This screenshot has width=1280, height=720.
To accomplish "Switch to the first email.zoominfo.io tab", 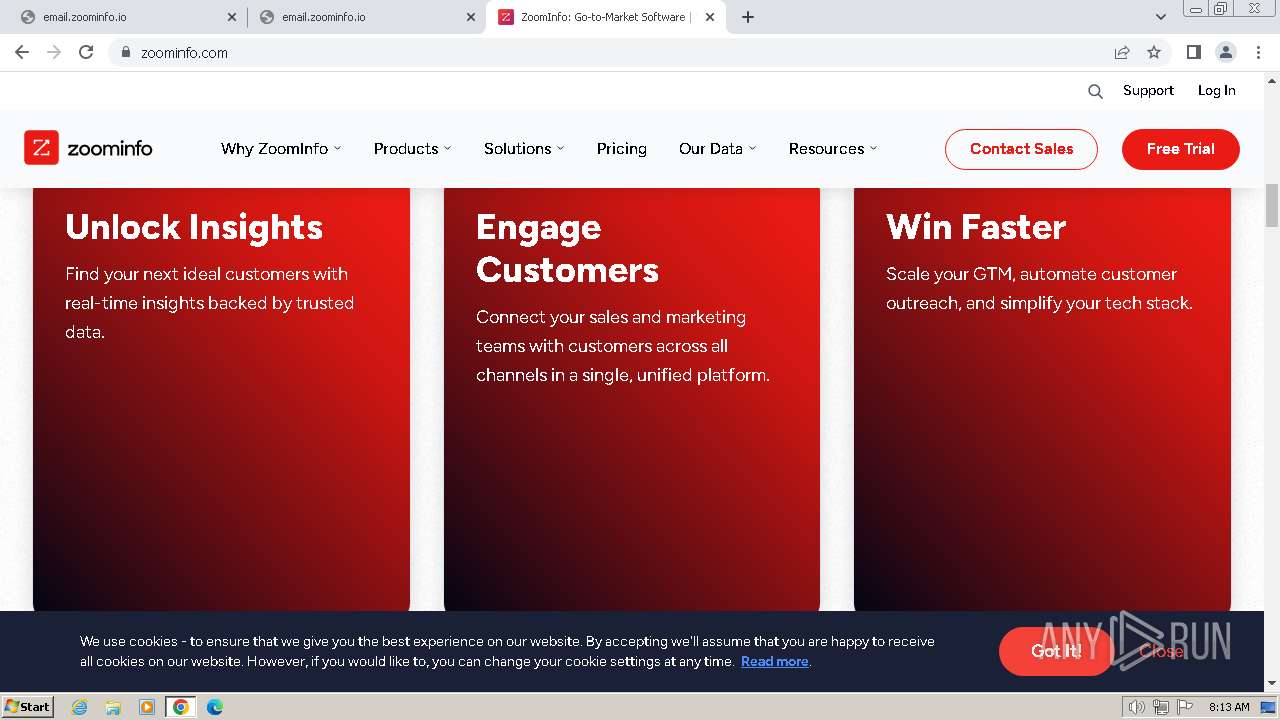I will tap(125, 17).
